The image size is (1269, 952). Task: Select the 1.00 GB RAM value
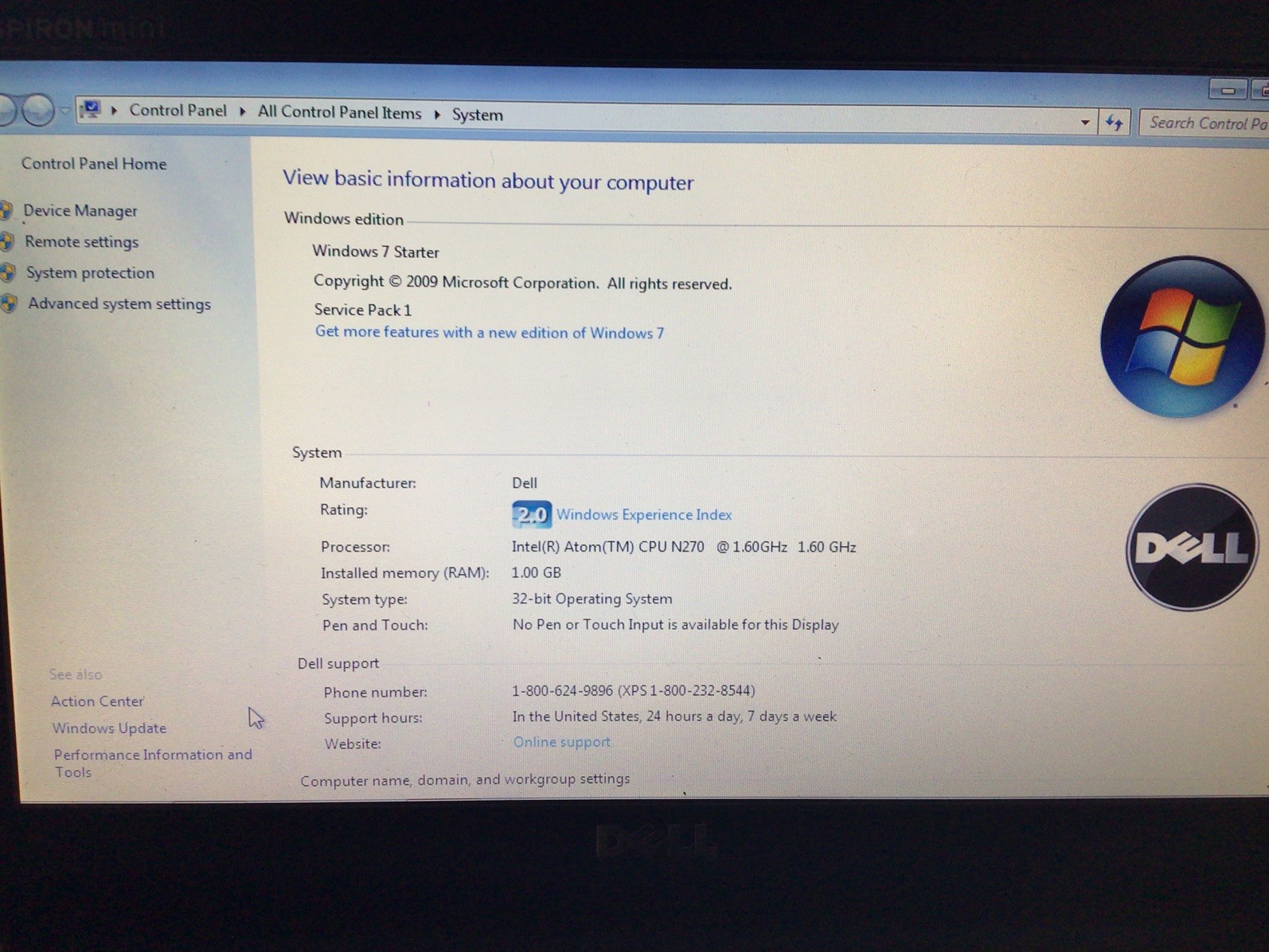click(x=537, y=572)
